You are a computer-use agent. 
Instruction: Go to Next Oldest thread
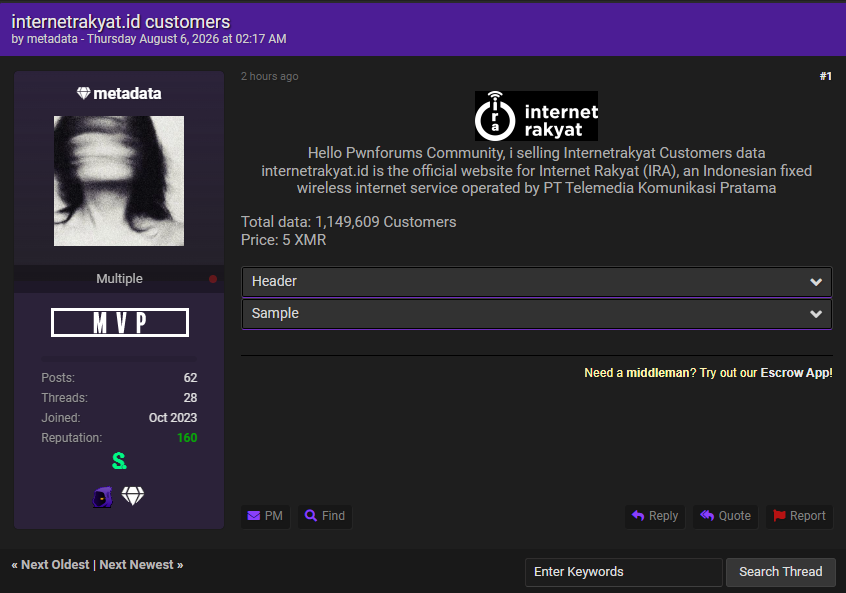click(x=55, y=565)
